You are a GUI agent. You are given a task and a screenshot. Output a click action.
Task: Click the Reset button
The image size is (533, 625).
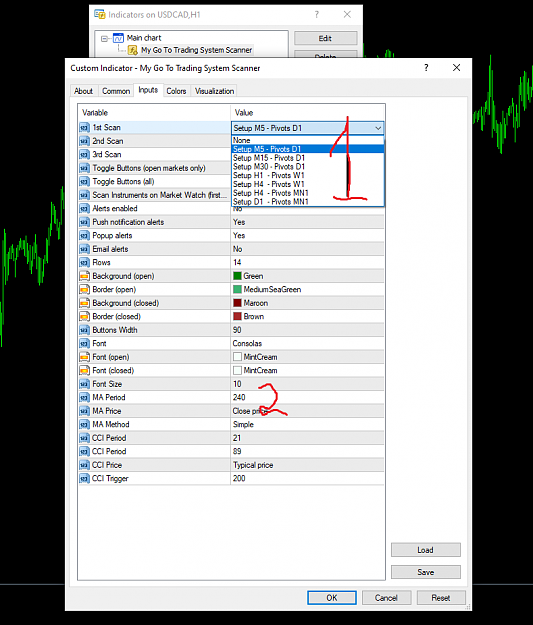441,598
